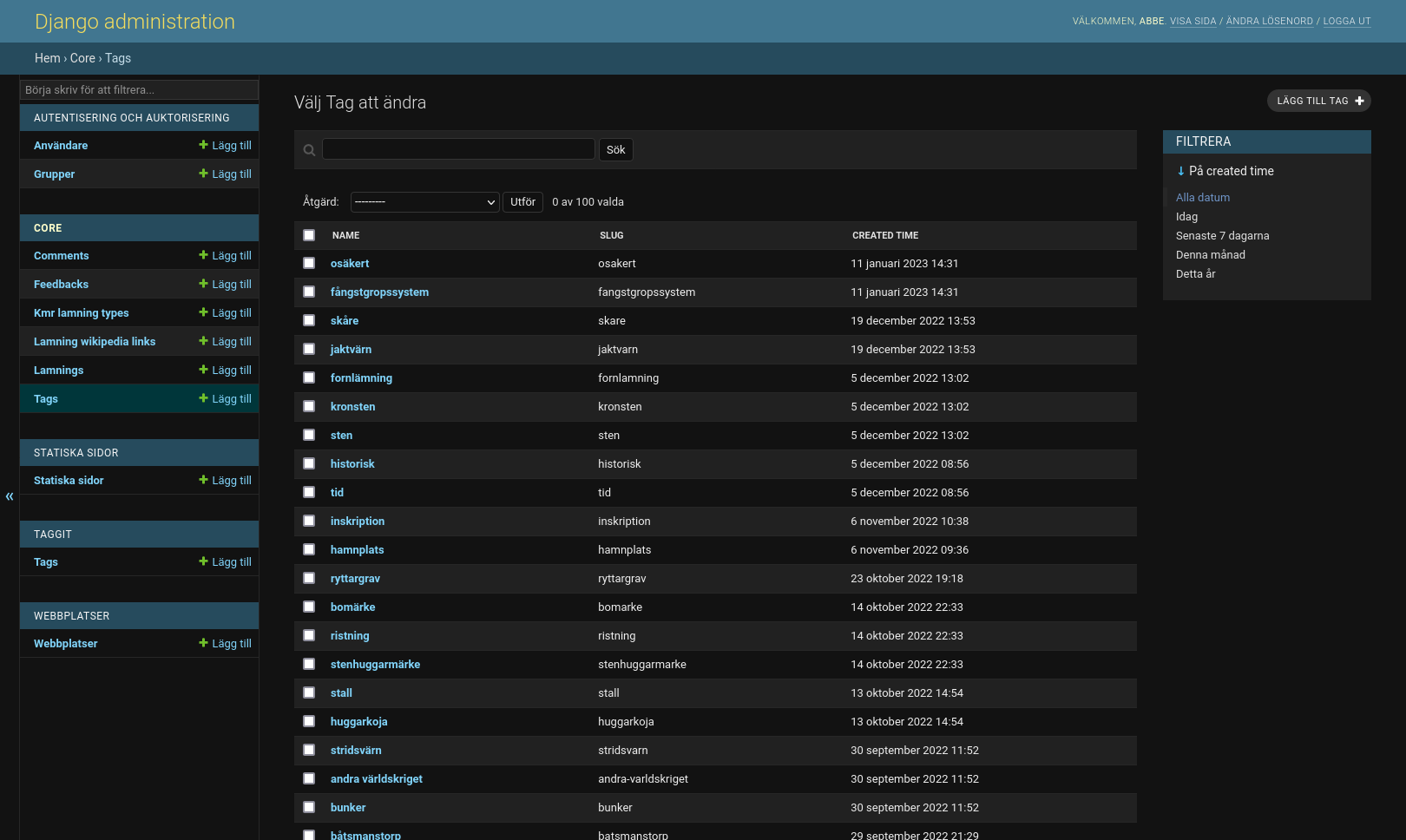Navigate to Hem via the breadcrumb
This screenshot has width=1406, height=840.
(48, 58)
